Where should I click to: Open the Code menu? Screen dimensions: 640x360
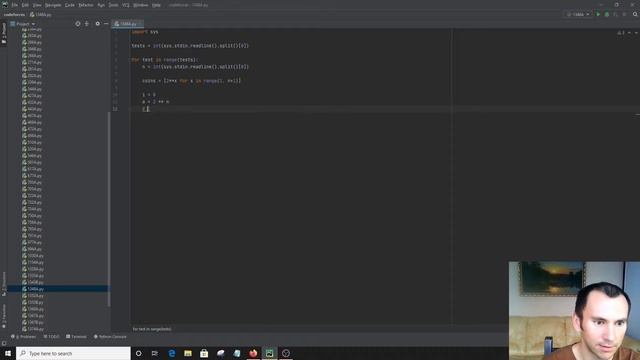[70, 5]
